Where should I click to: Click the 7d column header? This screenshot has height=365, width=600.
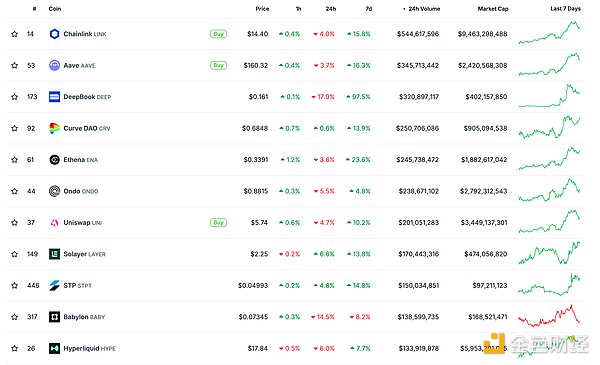tap(368, 9)
